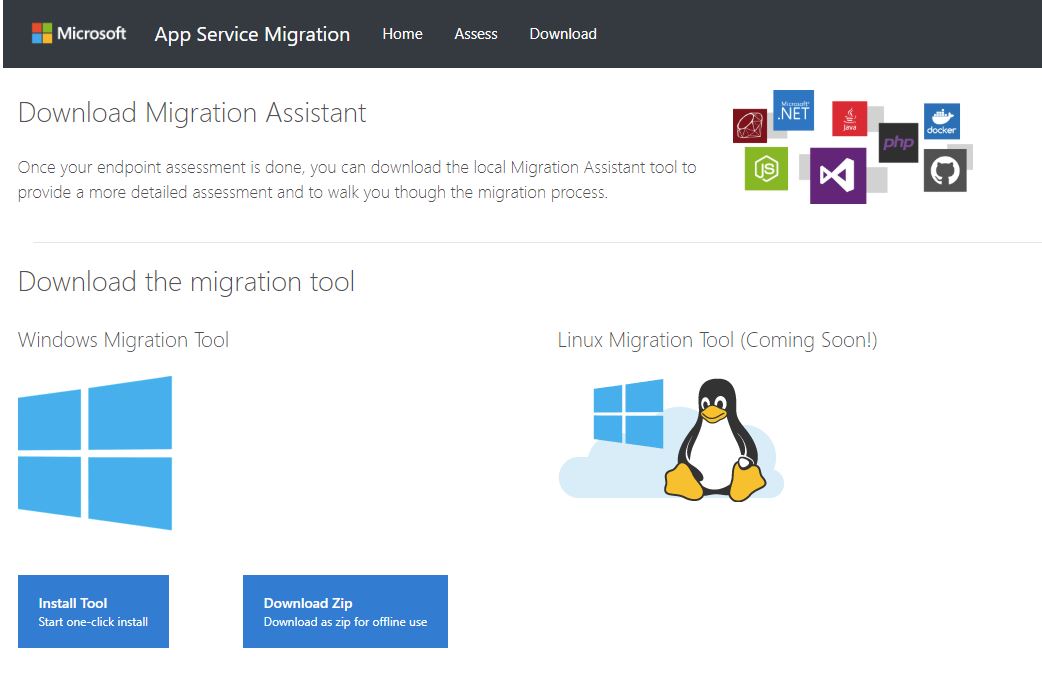Click the PHP icon
The width and height of the screenshot is (1042, 674).
click(x=898, y=142)
